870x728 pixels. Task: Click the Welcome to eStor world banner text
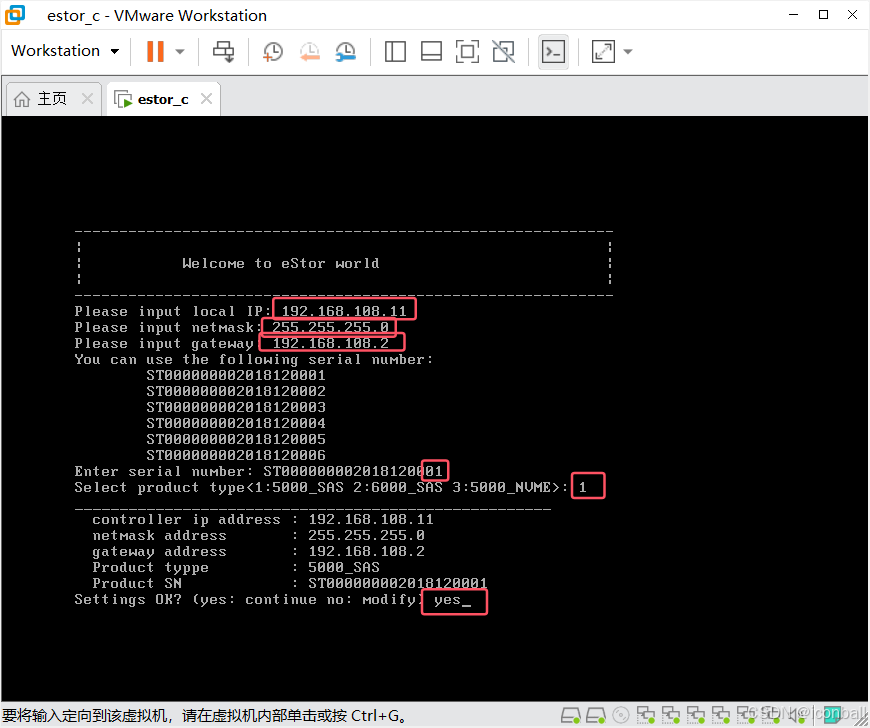[281, 264]
